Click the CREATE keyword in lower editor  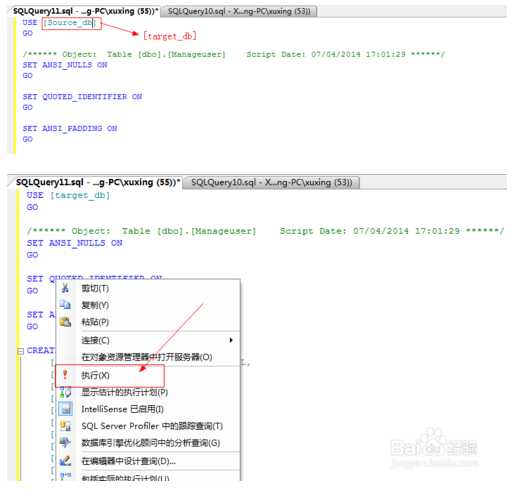41,350
